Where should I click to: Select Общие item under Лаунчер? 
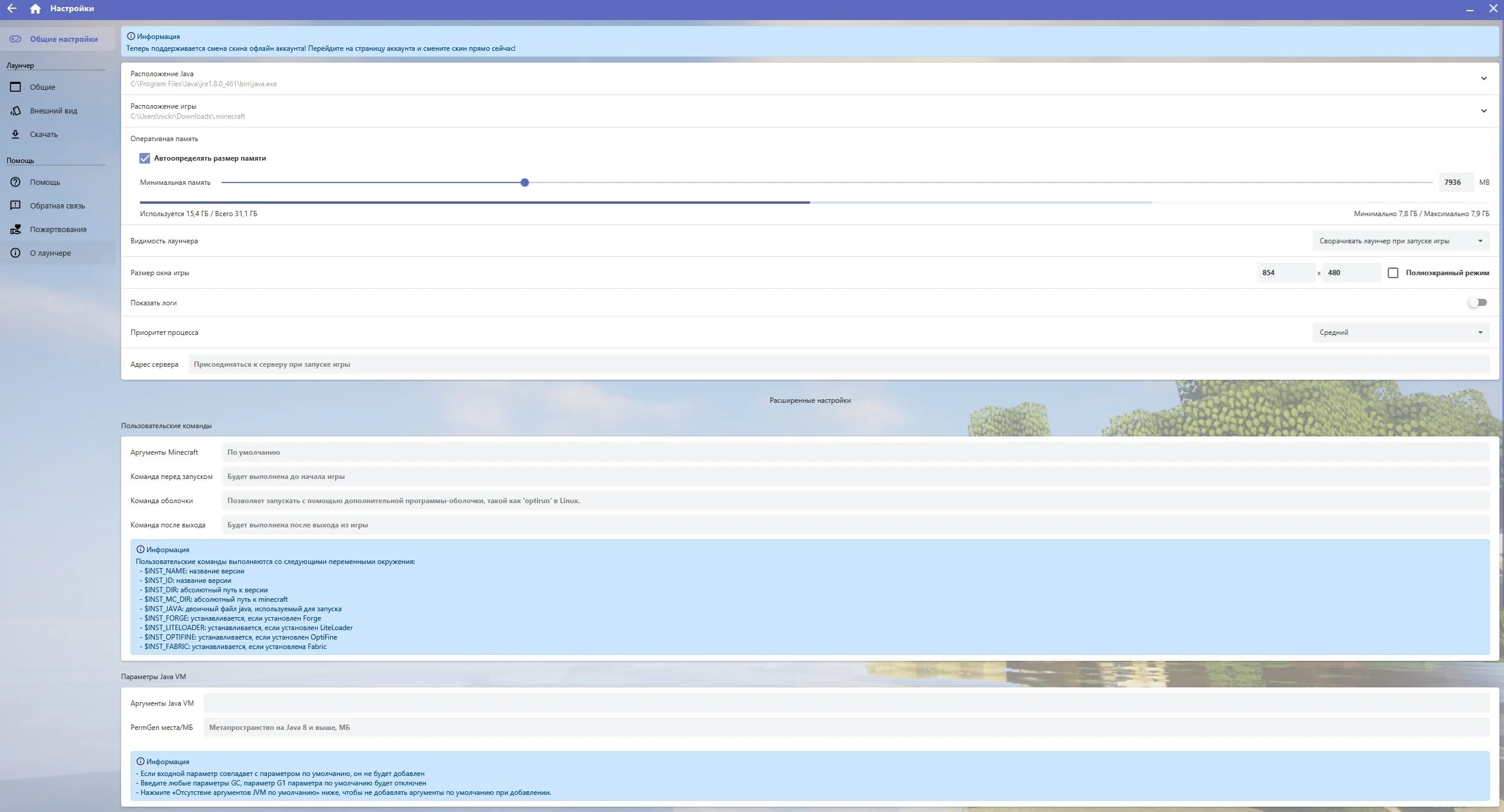(x=43, y=87)
